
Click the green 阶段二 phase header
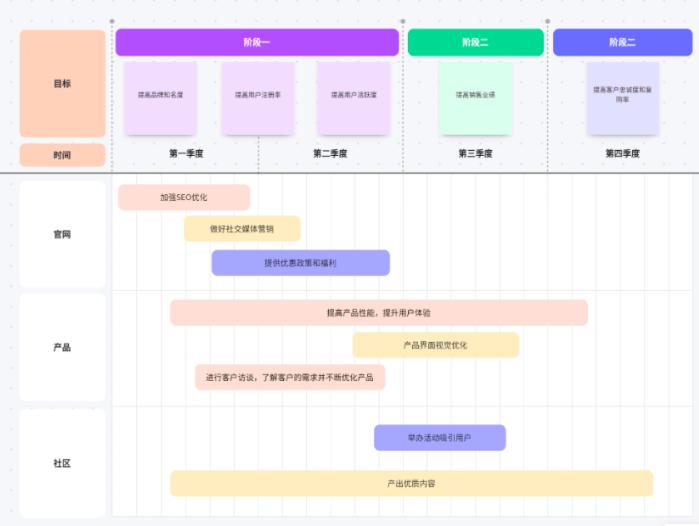[x=475, y=42]
